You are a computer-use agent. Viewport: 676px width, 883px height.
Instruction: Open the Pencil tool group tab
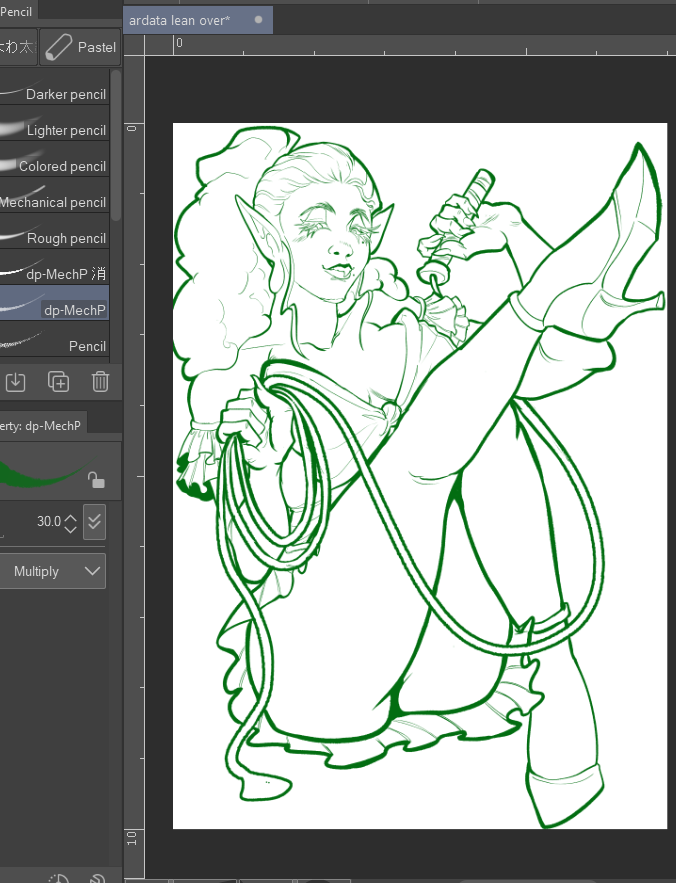click(x=18, y=11)
